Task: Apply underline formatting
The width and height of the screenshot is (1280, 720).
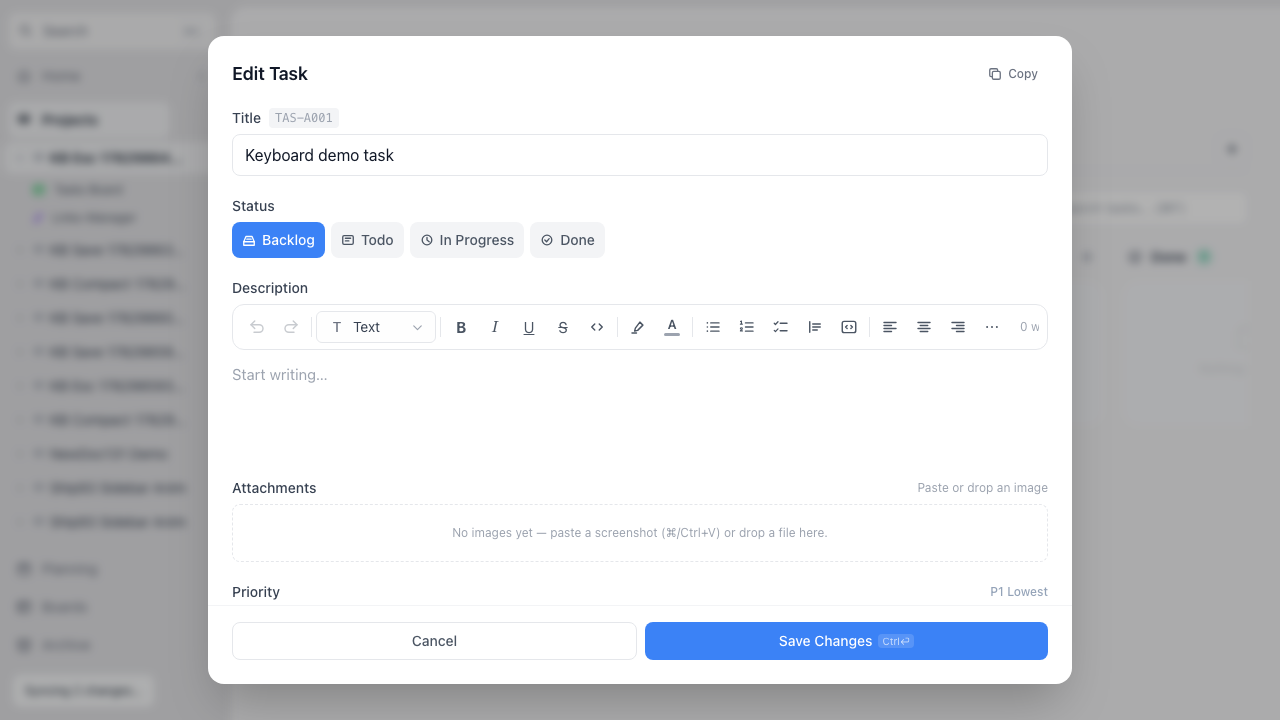Action: point(529,327)
